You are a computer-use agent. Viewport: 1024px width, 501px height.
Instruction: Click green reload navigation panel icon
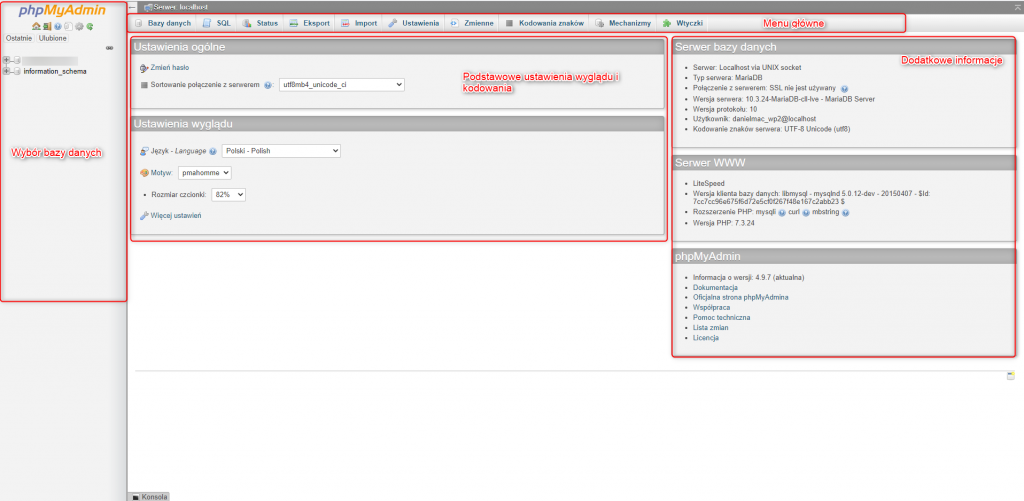tap(90, 26)
